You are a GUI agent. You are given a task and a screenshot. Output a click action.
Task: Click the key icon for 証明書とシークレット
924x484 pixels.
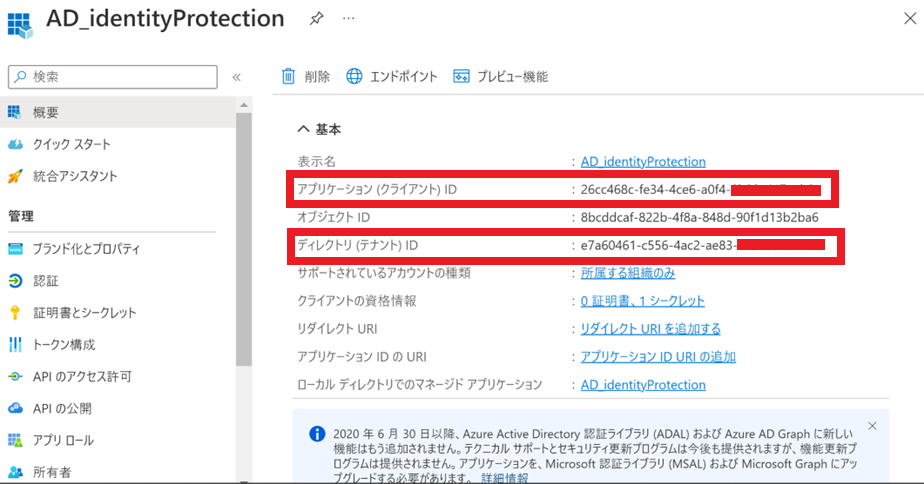click(15, 312)
